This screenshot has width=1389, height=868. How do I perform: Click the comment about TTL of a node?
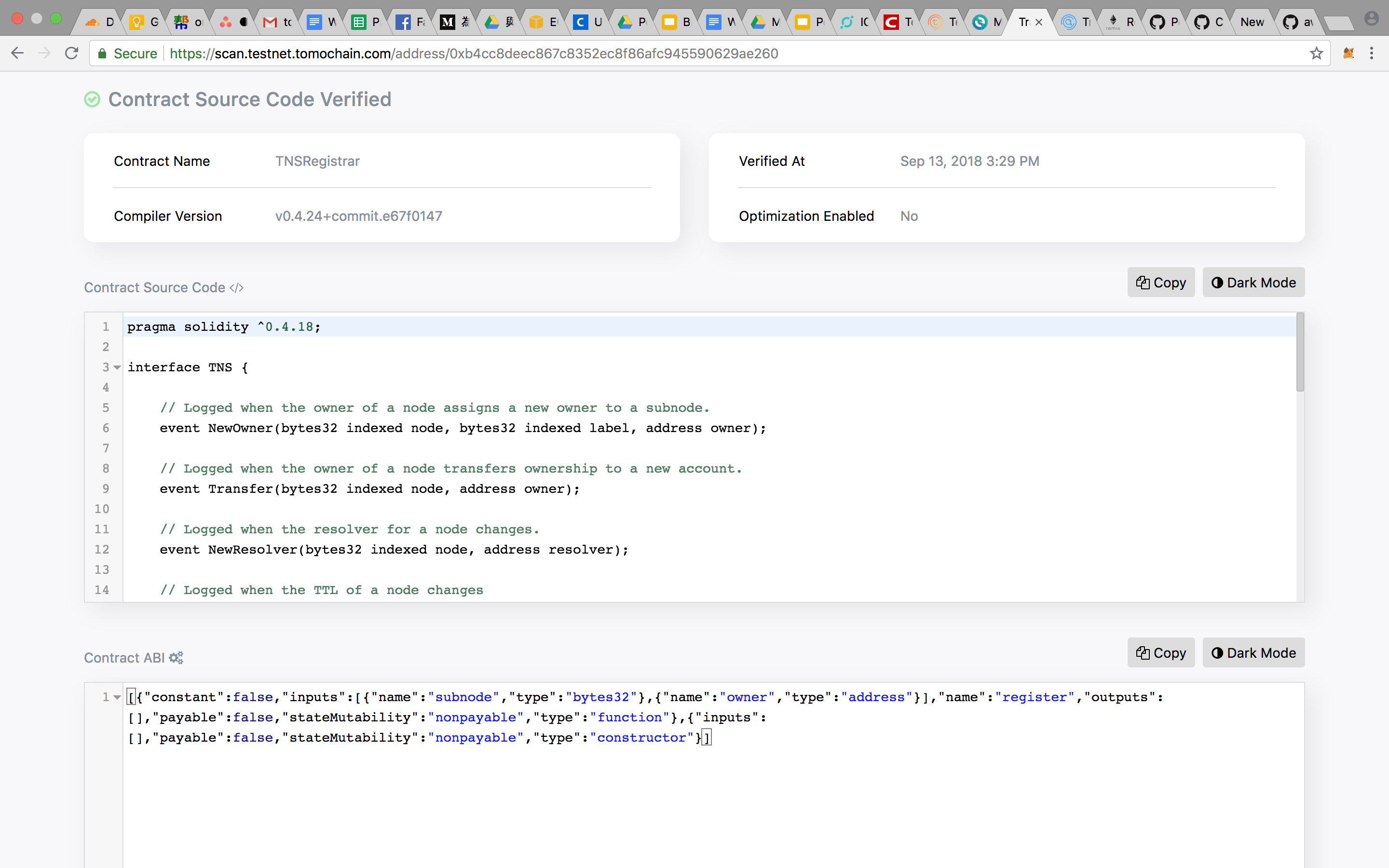pos(321,590)
